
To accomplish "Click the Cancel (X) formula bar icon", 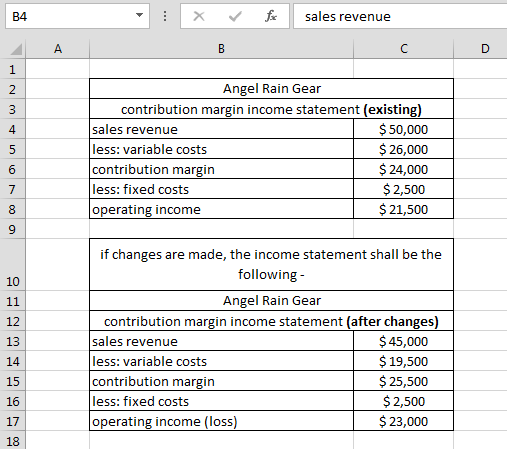I will (199, 16).
